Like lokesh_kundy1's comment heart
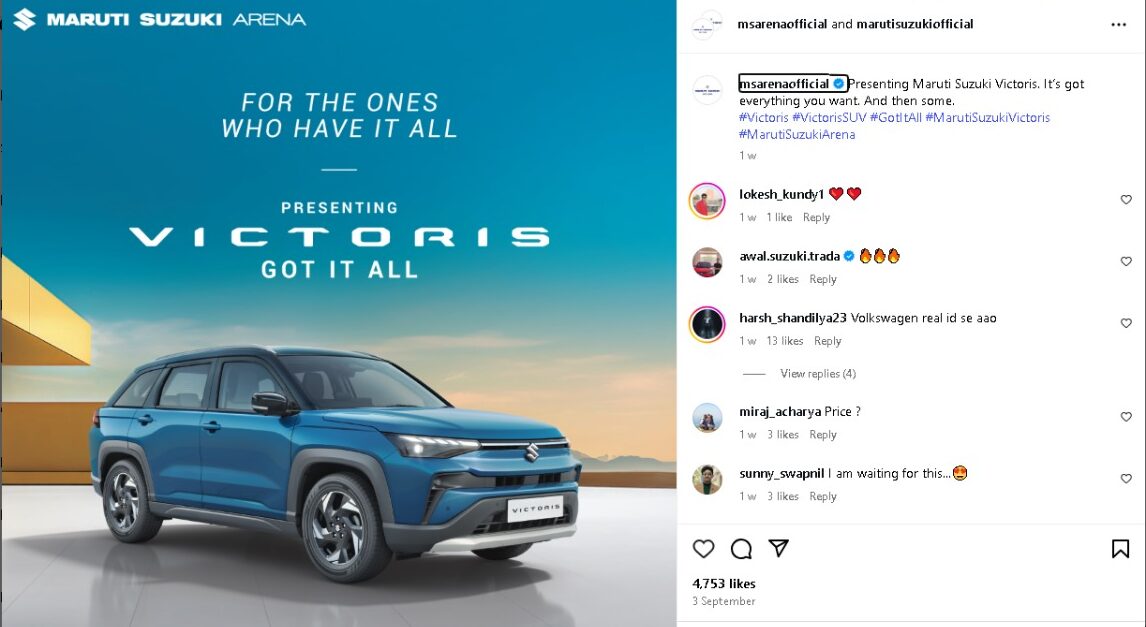The width and height of the screenshot is (1146, 627). point(1126,200)
